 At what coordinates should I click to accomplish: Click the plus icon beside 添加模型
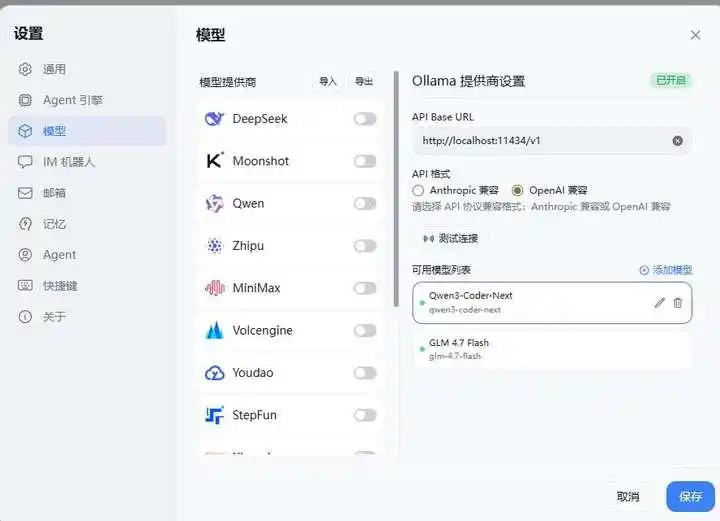coord(644,270)
